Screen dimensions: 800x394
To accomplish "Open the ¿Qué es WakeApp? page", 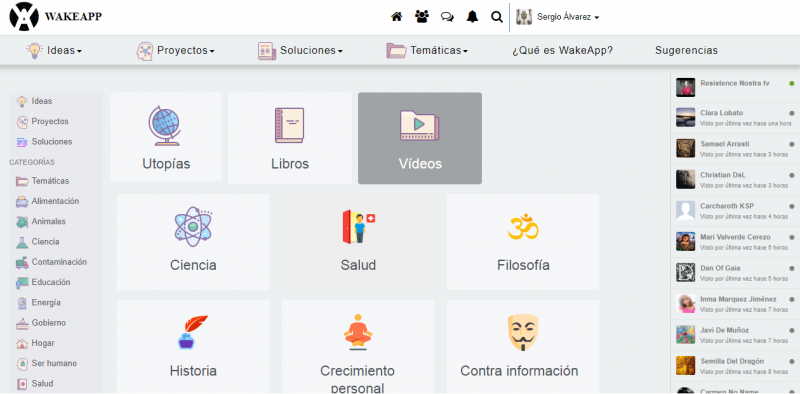I will click(x=562, y=51).
